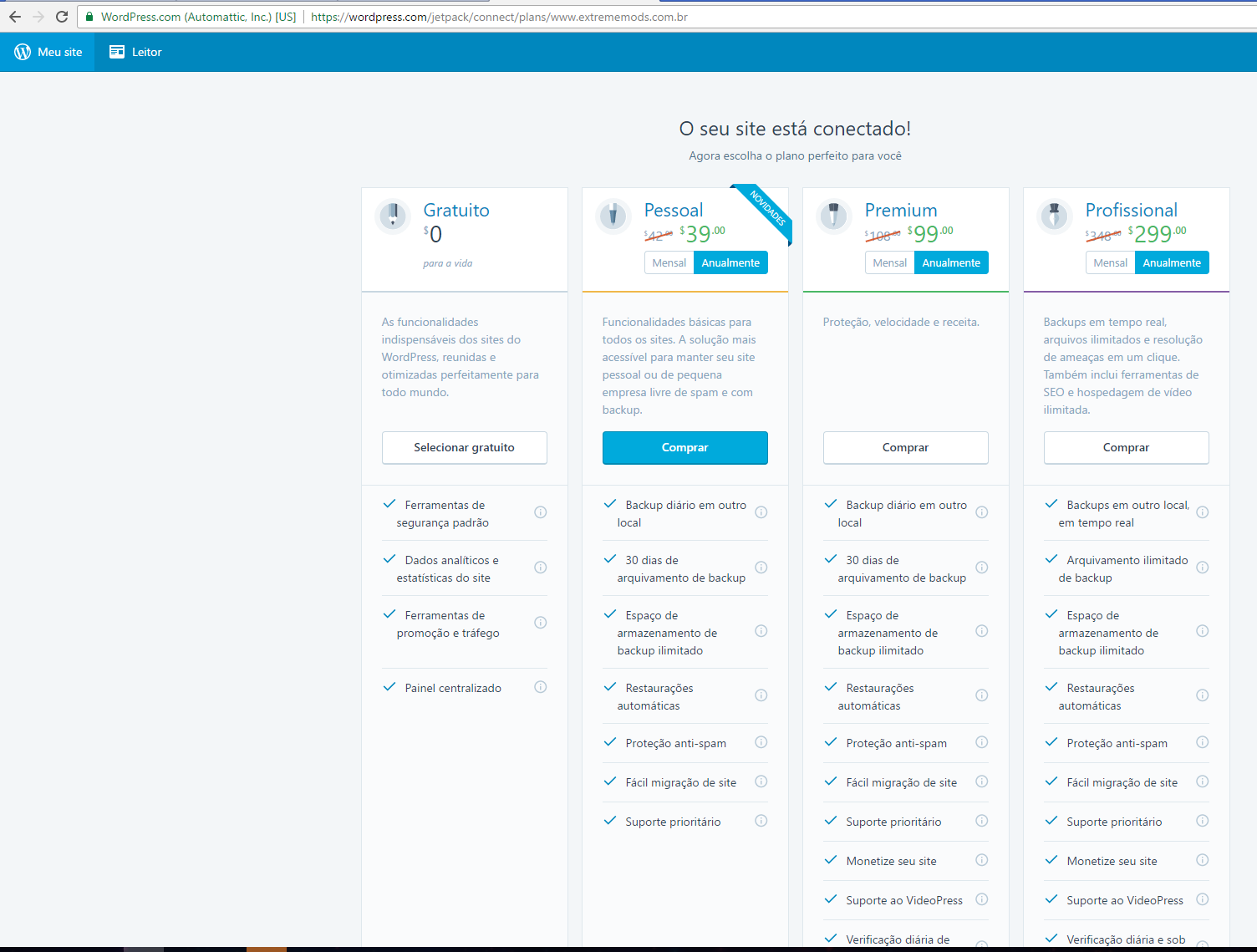The image size is (1257, 952).
Task: Click Comprar under the Pessoal plan
Action: 685,448
